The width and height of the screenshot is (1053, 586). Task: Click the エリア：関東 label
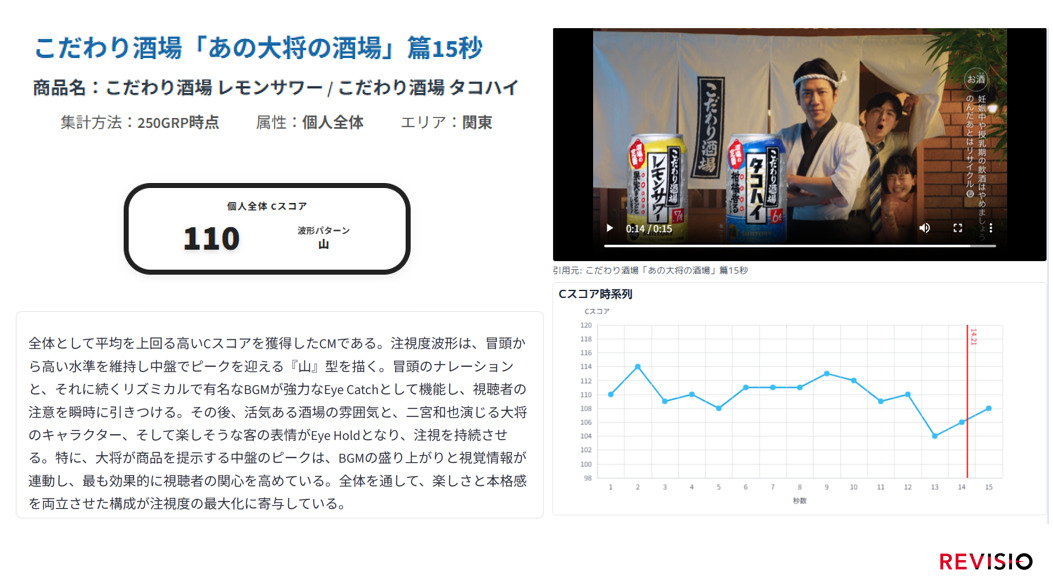pyautogui.click(x=447, y=122)
